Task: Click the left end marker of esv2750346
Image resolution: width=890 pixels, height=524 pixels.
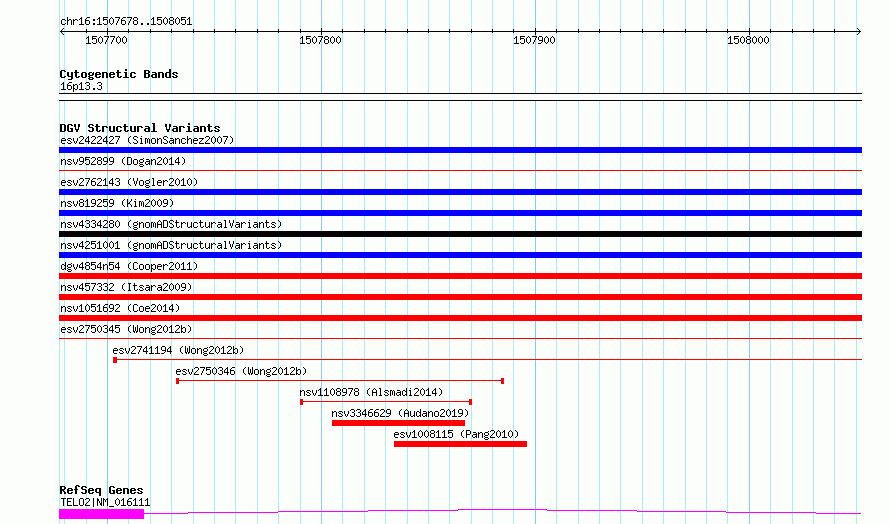Action: tap(178, 381)
